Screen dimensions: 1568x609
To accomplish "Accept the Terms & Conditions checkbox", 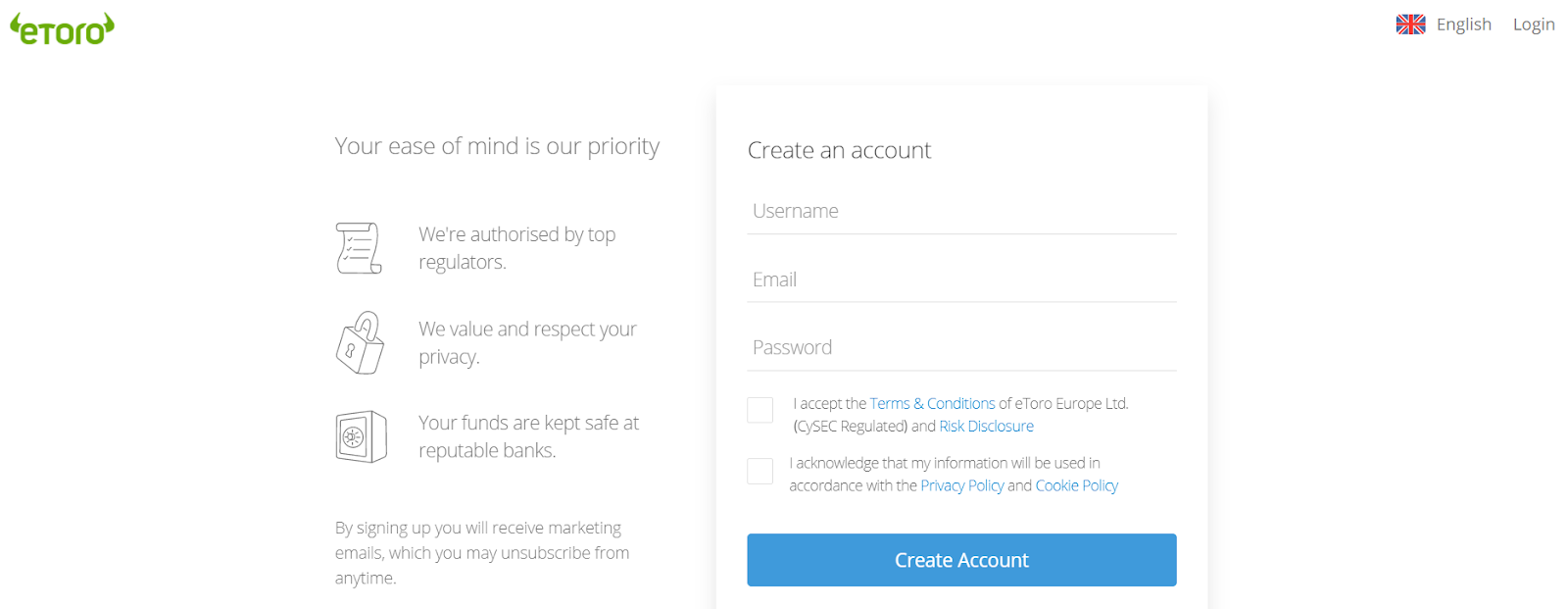I will (x=759, y=410).
